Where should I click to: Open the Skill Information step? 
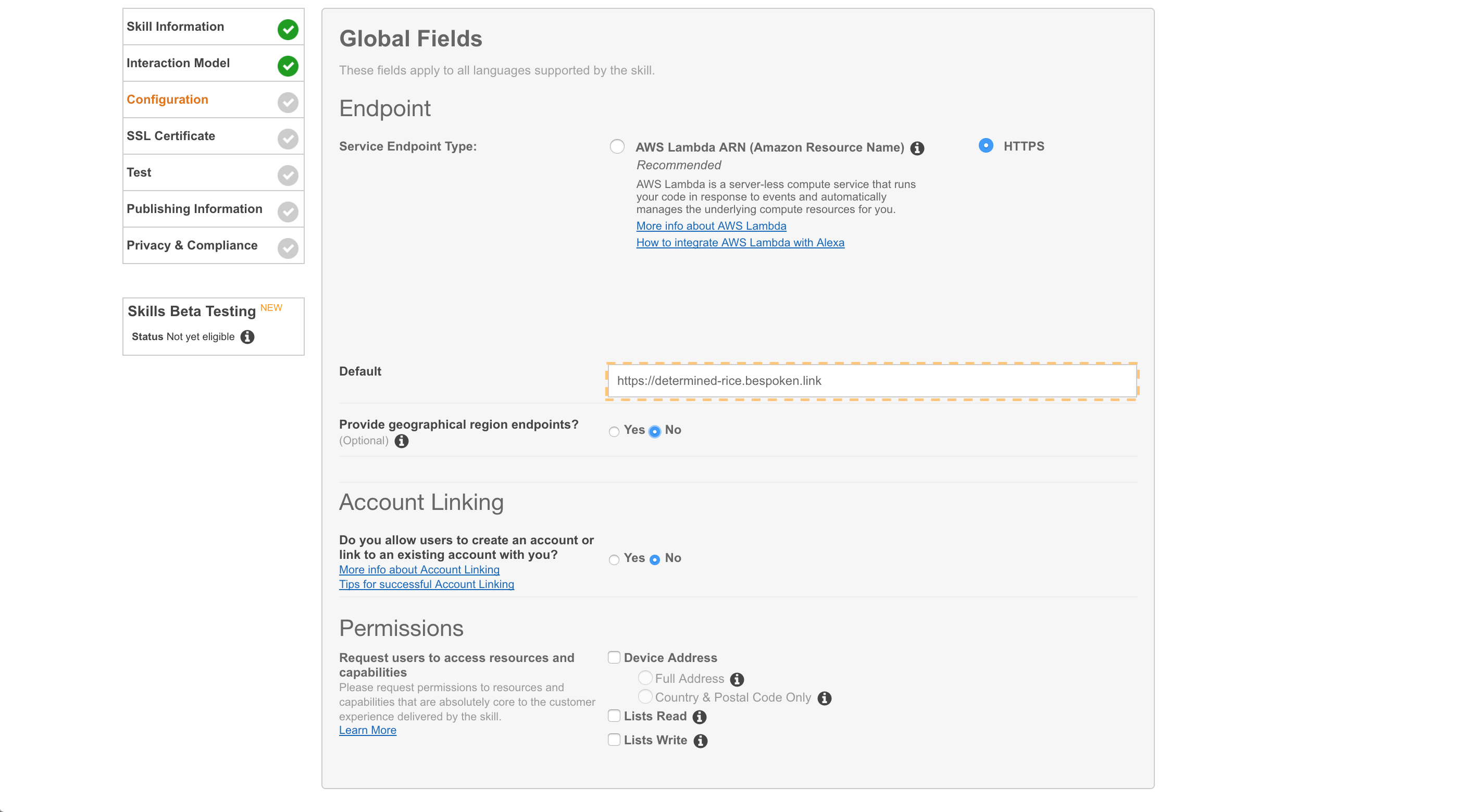point(214,27)
